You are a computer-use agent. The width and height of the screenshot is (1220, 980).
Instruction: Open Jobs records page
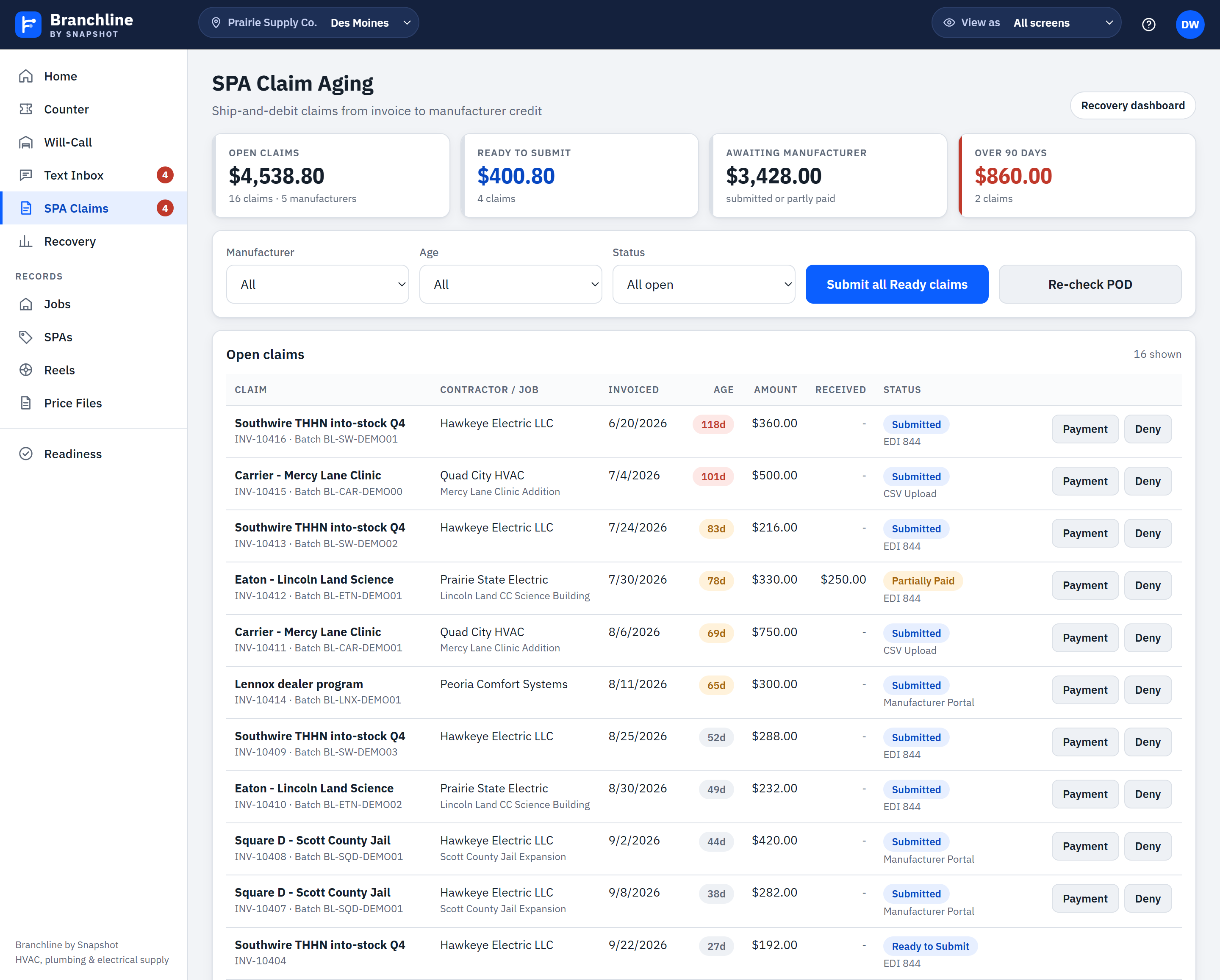click(x=93, y=304)
